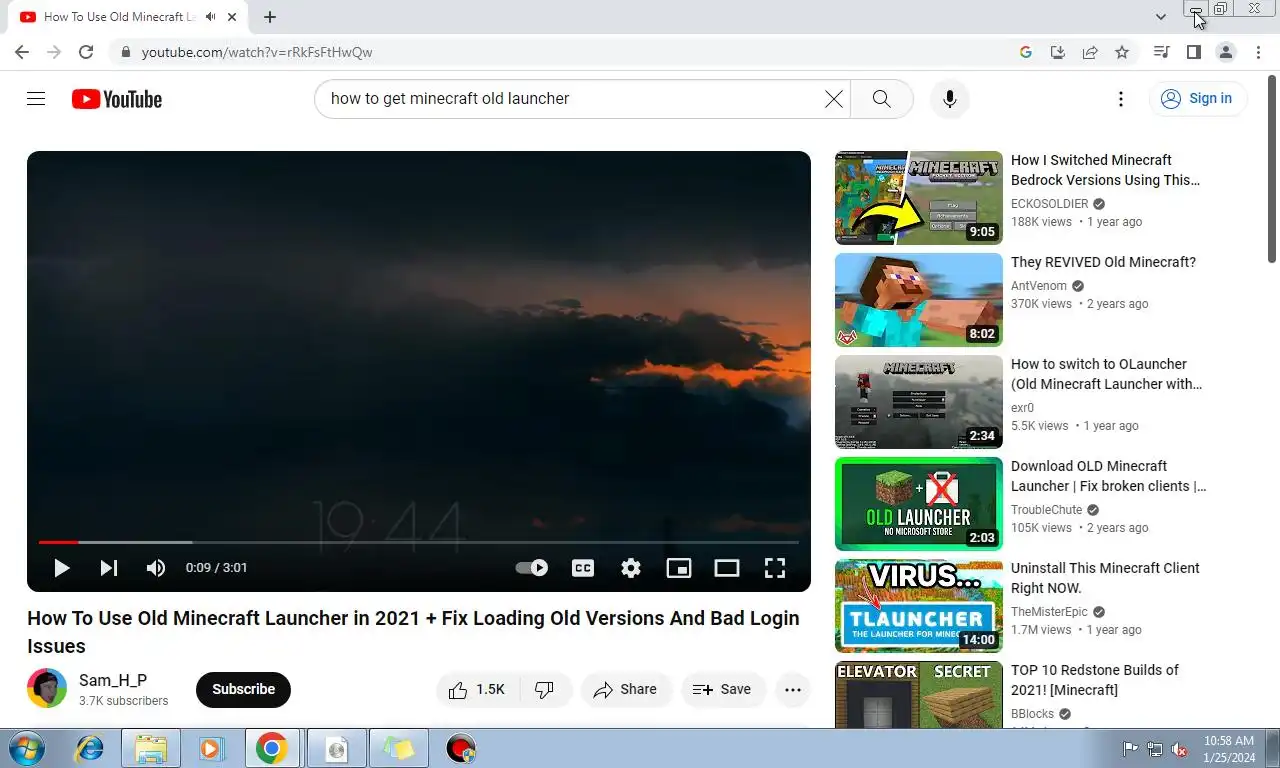Screen dimensions: 1280x768
Task: Enter full screen mode
Action: (775, 568)
